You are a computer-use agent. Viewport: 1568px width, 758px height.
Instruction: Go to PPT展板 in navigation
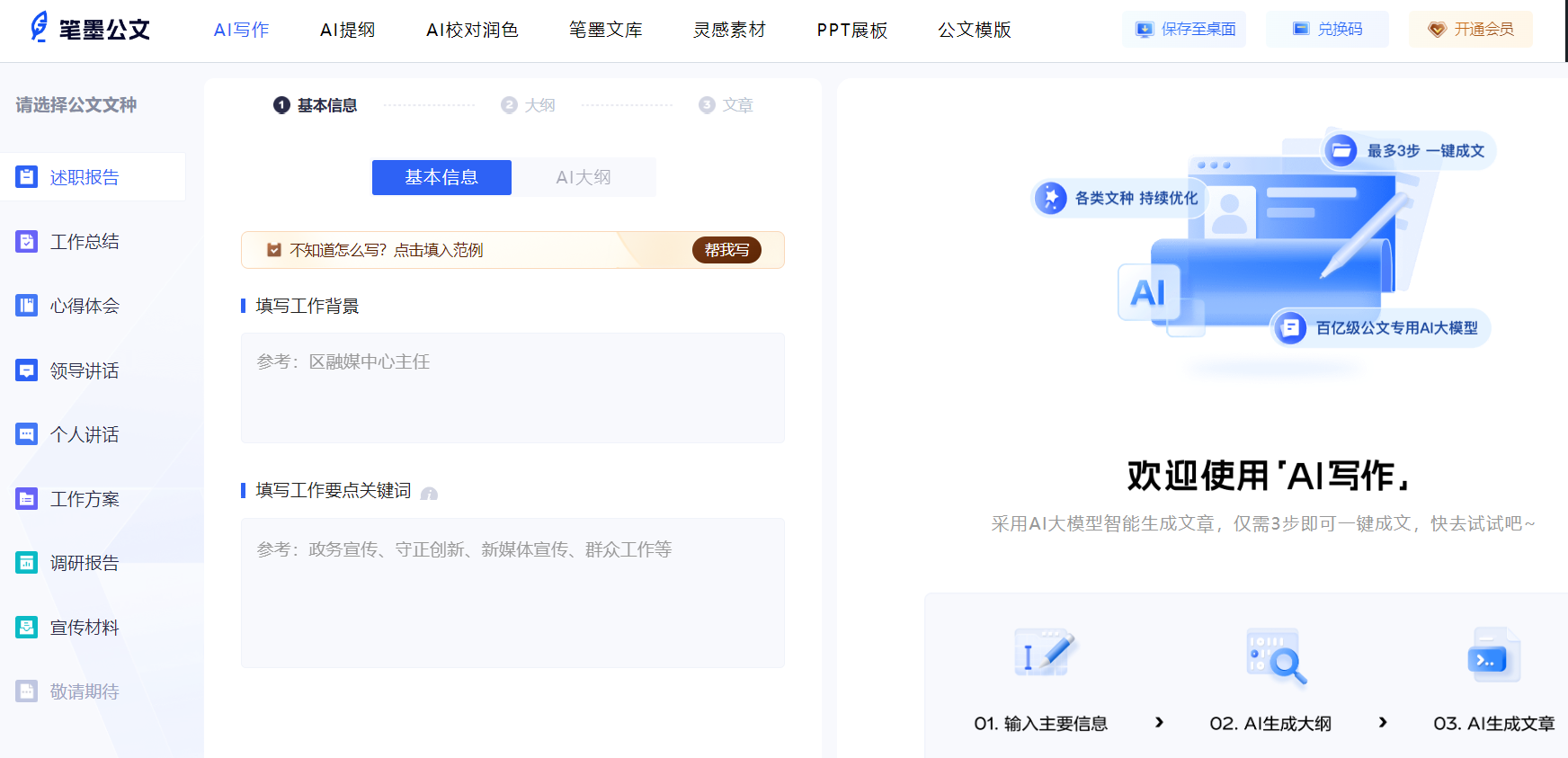click(851, 30)
